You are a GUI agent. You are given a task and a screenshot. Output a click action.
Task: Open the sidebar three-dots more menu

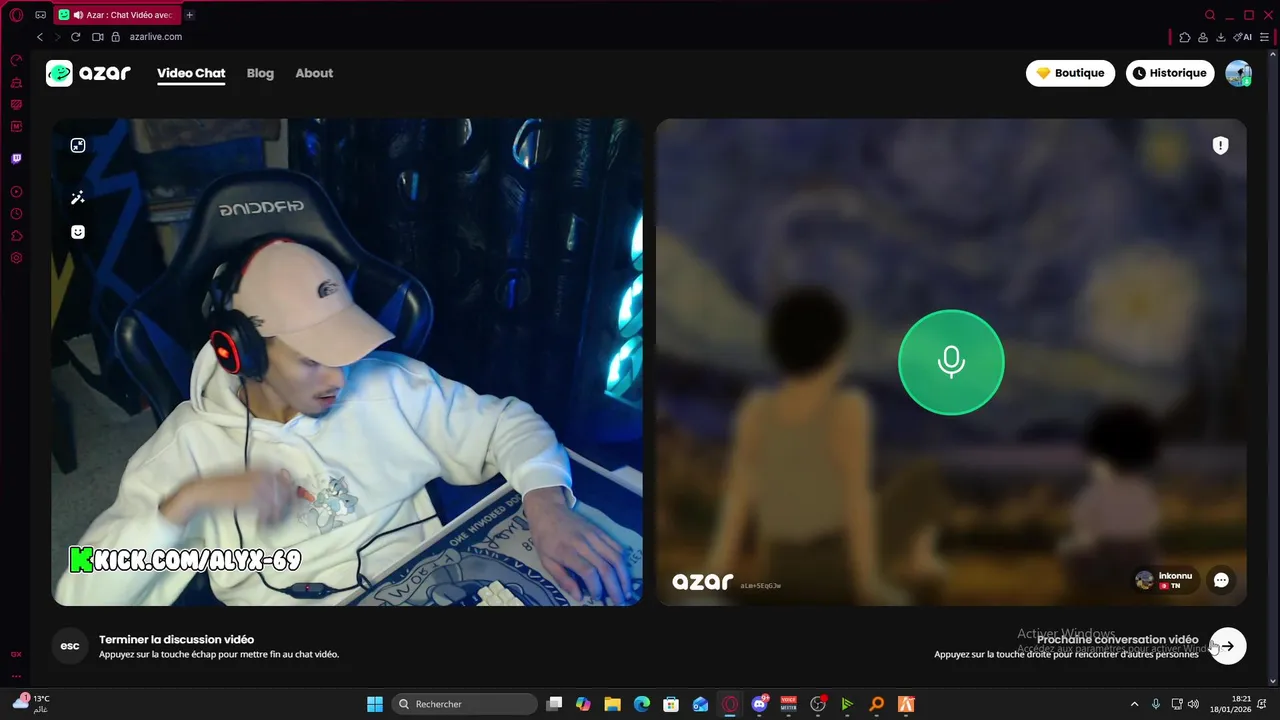click(16, 675)
